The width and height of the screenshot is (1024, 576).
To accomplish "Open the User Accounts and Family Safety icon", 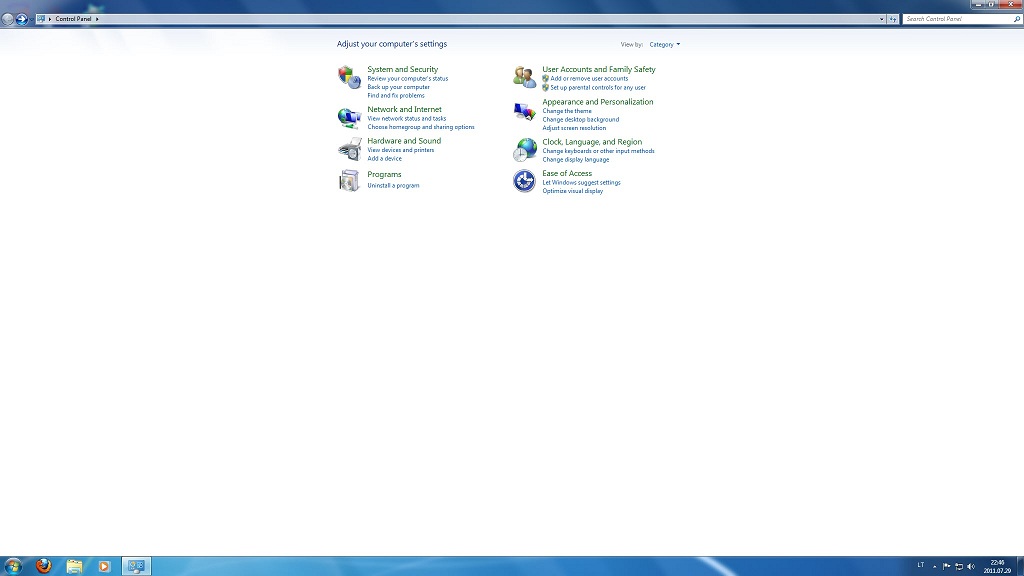I will pos(524,77).
